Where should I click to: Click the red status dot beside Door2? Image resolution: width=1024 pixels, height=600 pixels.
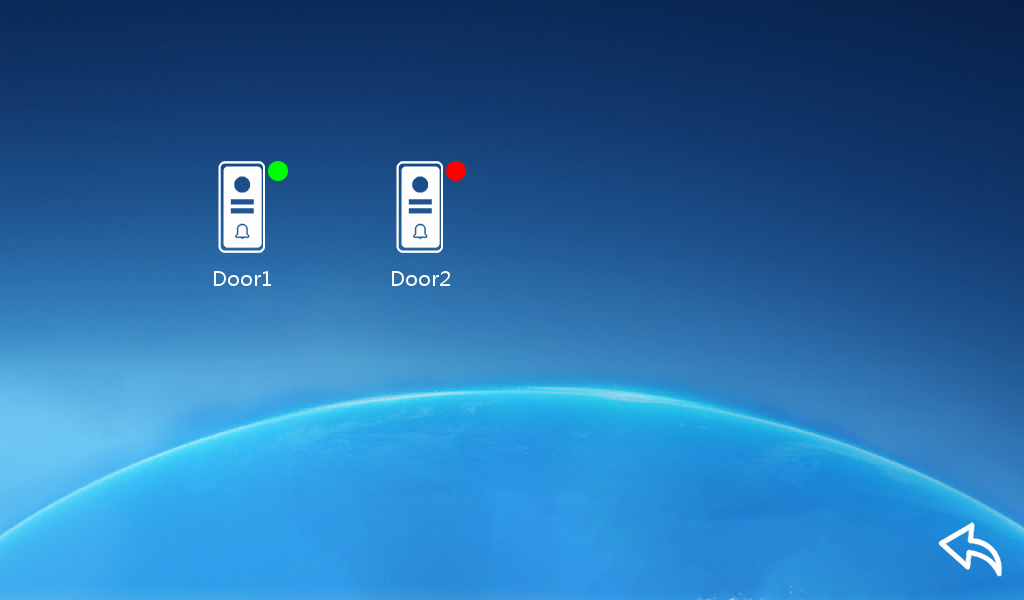coord(456,171)
